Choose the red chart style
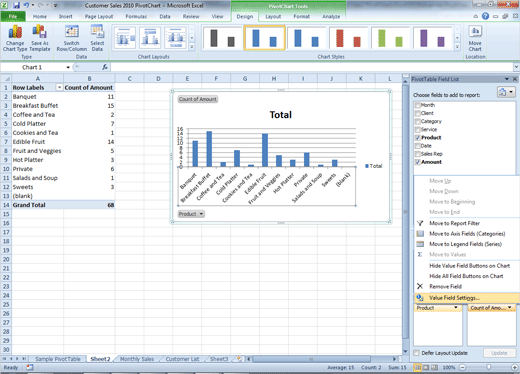The height and width of the screenshot is (374, 520). pyautogui.click(x=349, y=38)
